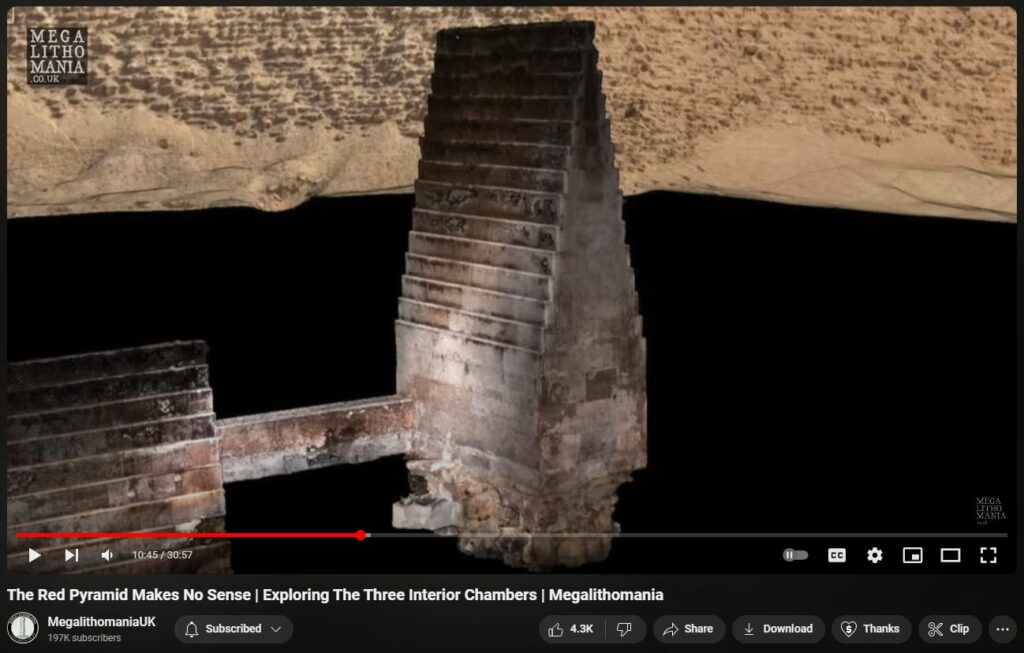Download the video

(x=777, y=629)
